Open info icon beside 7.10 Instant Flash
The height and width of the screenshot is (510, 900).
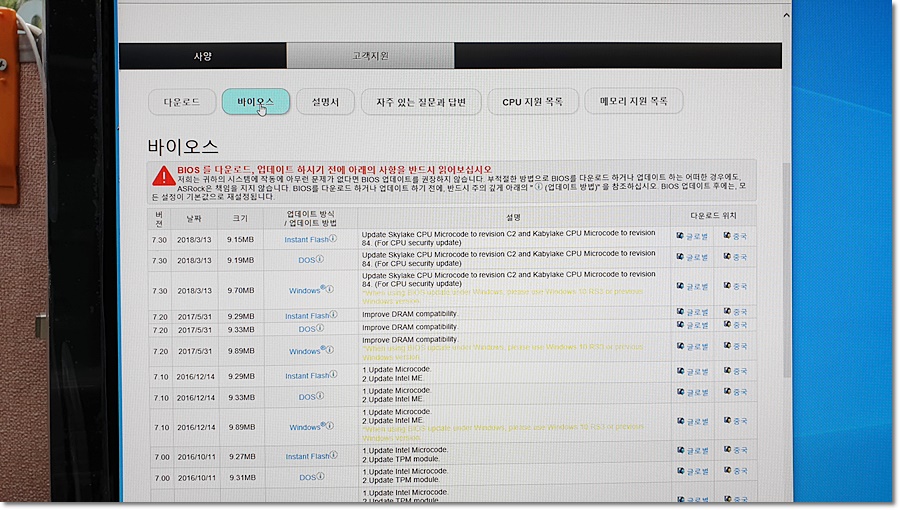tap(333, 374)
